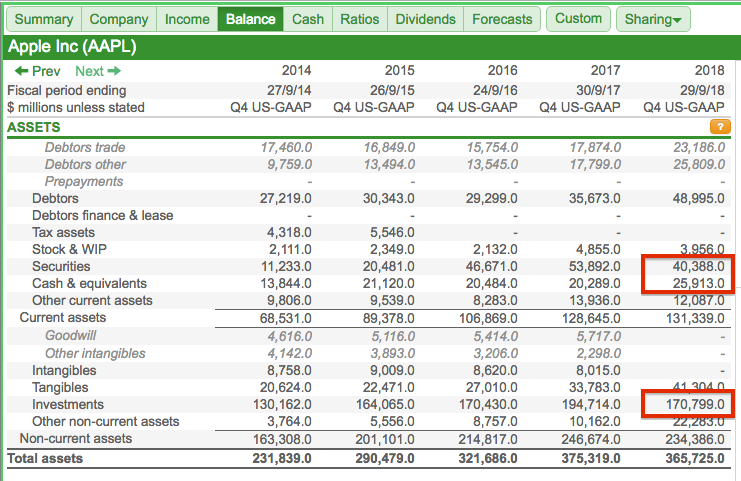The width and height of the screenshot is (741, 481).
Task: Click Current assets 2018 value 131,339.0
Action: (x=695, y=318)
